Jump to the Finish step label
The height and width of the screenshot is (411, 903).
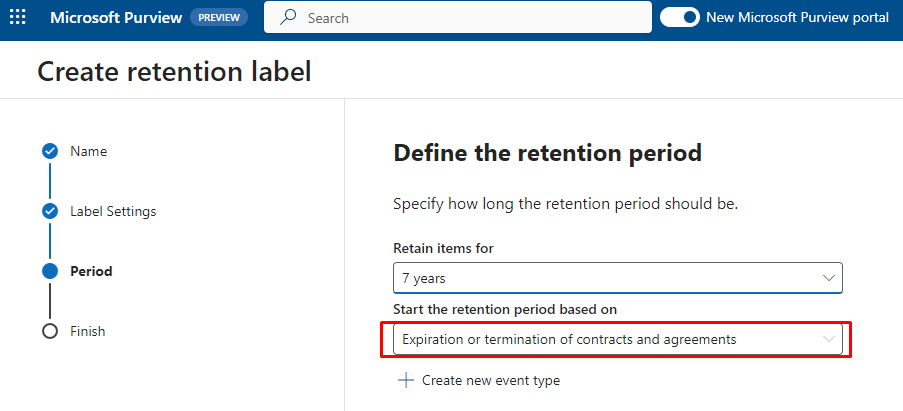click(87, 331)
